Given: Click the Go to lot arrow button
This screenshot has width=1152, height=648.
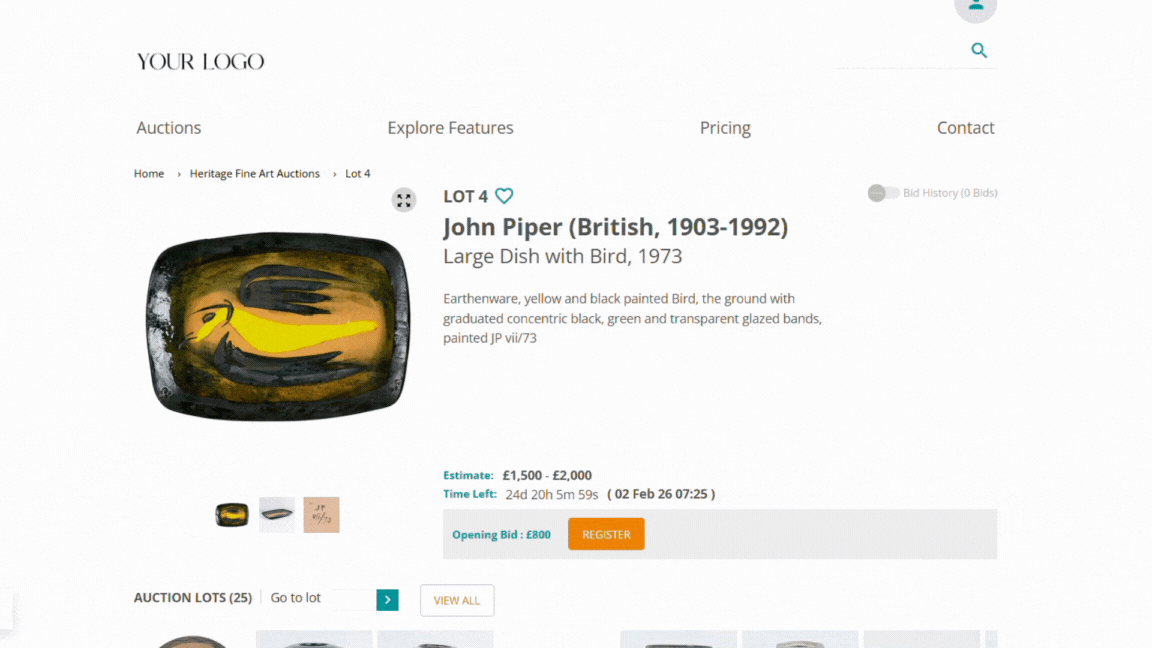Looking at the screenshot, I should pyautogui.click(x=387, y=599).
